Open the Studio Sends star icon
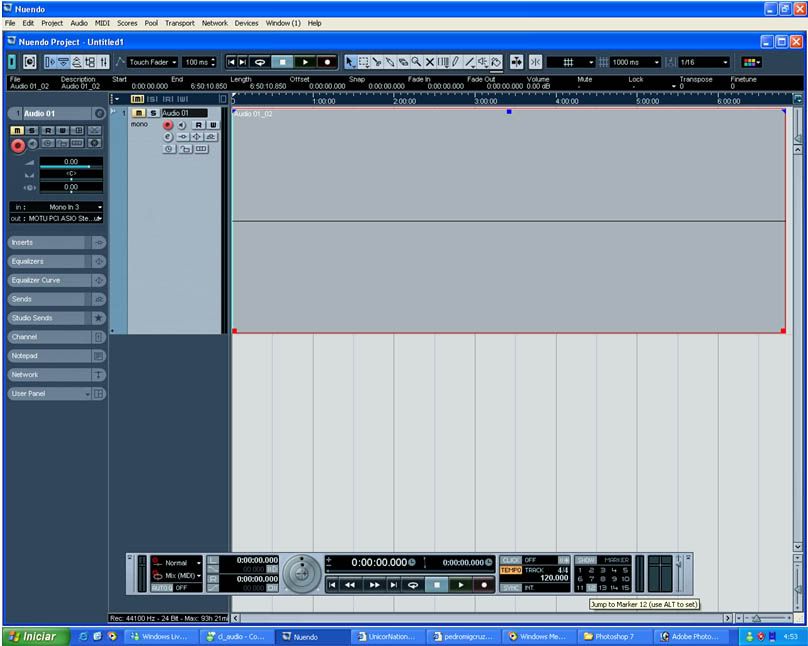 (99, 318)
